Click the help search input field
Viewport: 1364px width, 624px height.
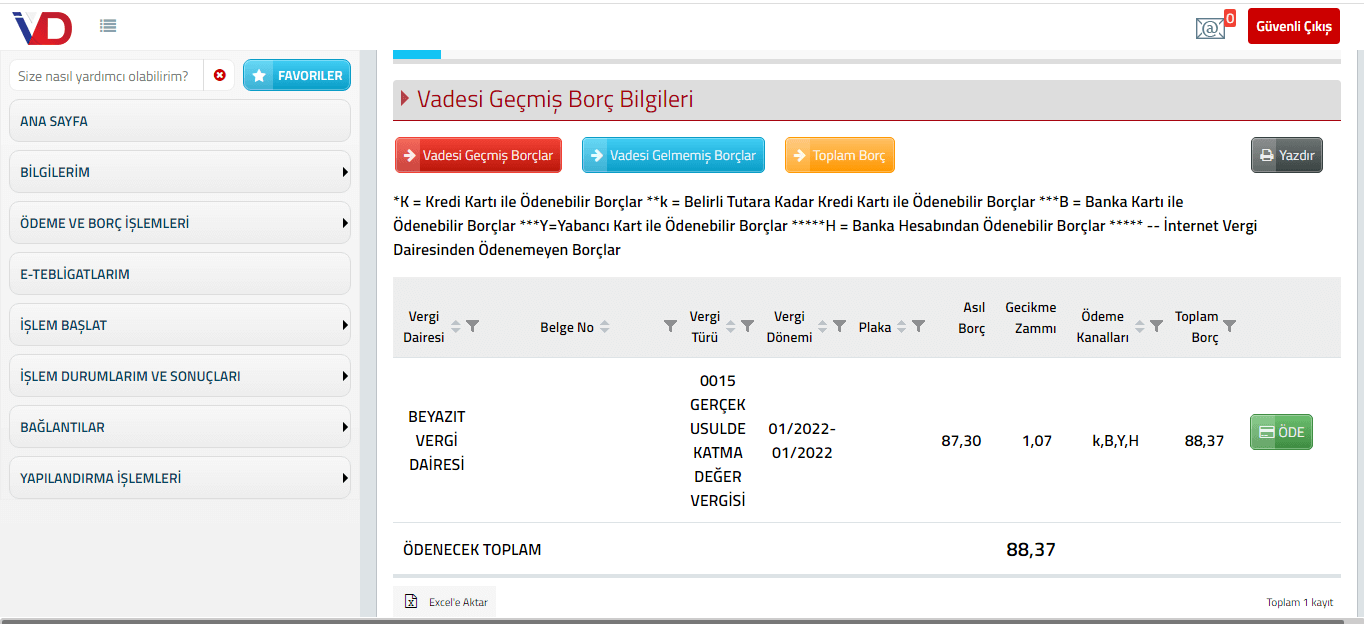(105, 76)
